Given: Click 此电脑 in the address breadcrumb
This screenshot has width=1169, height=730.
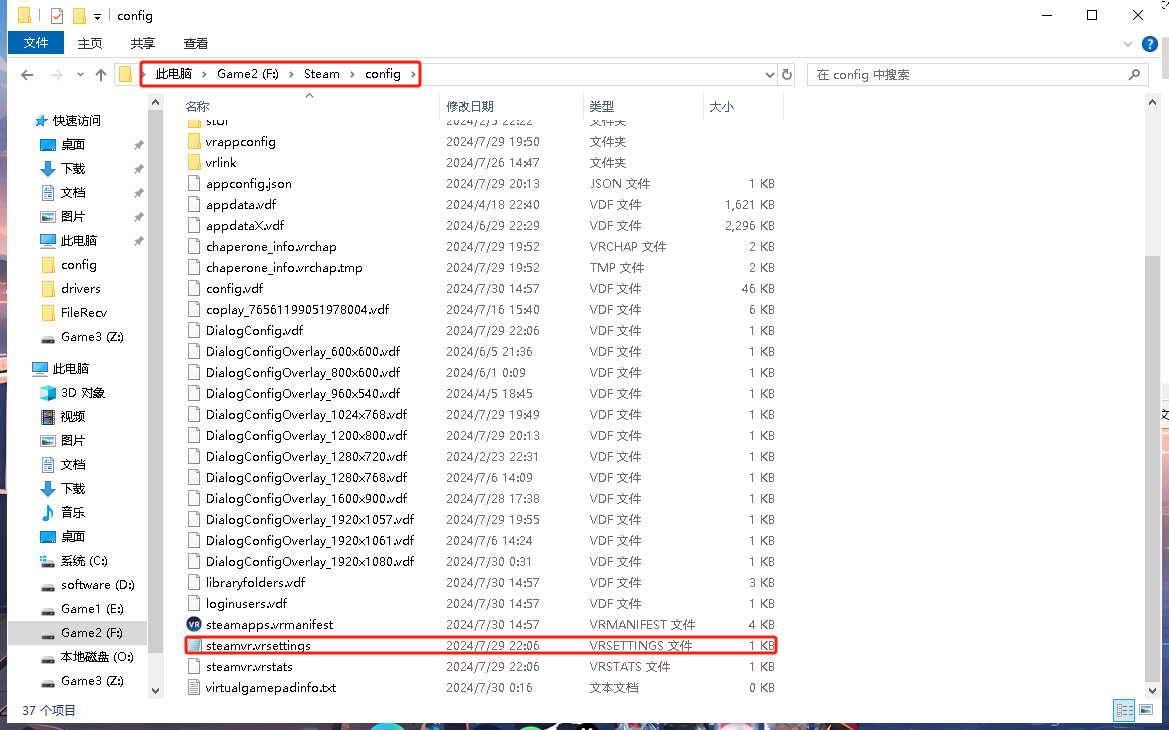Looking at the screenshot, I should [x=174, y=74].
